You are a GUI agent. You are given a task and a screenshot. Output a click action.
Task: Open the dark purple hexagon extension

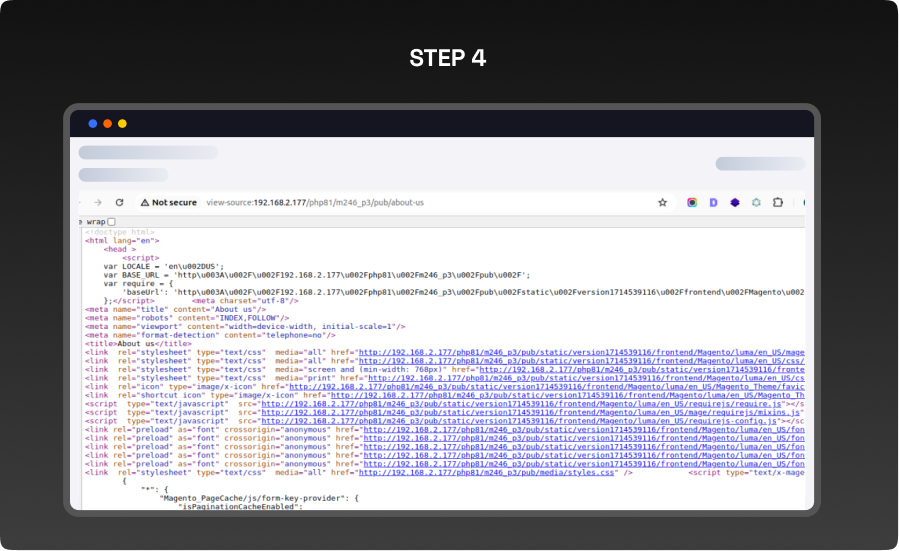[735, 202]
